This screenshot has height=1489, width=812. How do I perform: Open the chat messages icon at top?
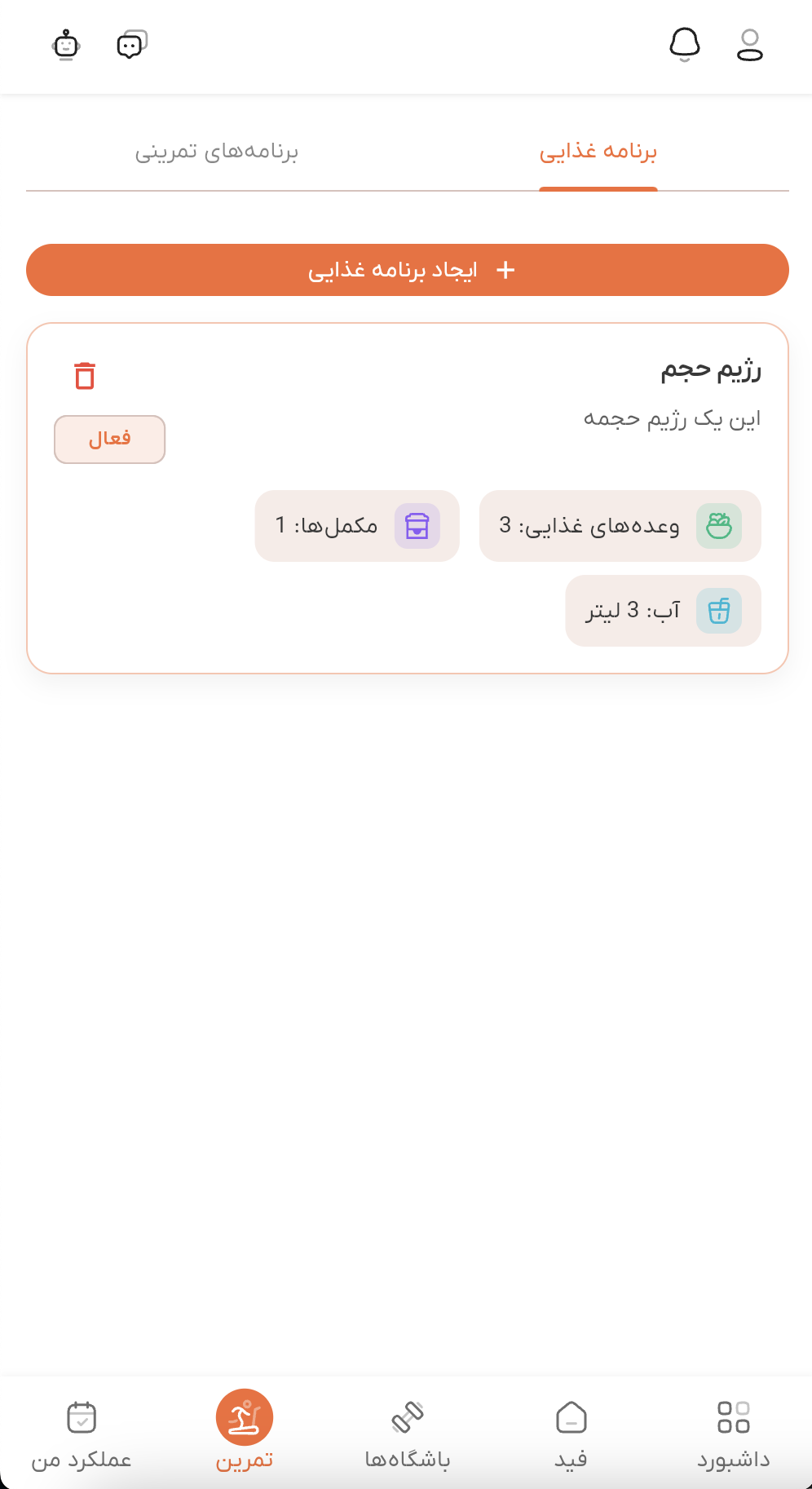pyautogui.click(x=131, y=44)
